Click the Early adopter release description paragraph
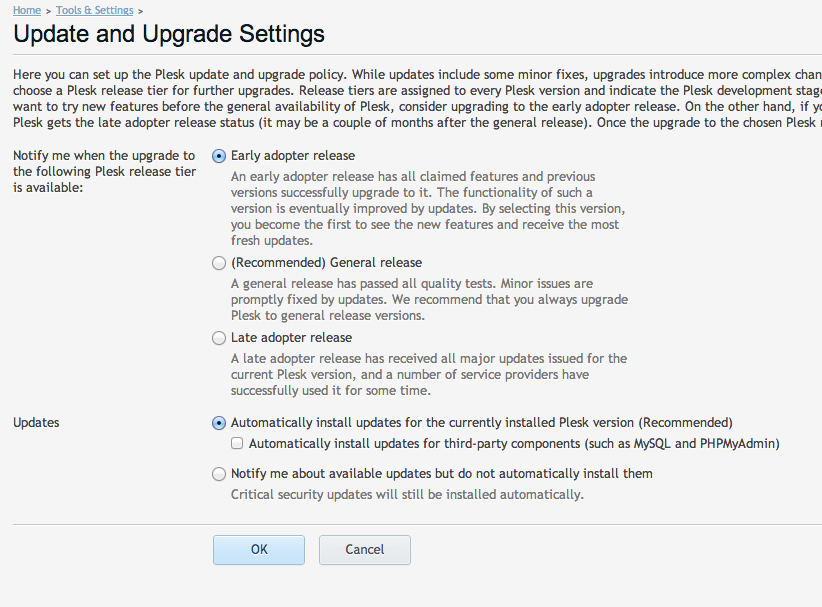The image size is (822, 607). pyautogui.click(x=428, y=209)
